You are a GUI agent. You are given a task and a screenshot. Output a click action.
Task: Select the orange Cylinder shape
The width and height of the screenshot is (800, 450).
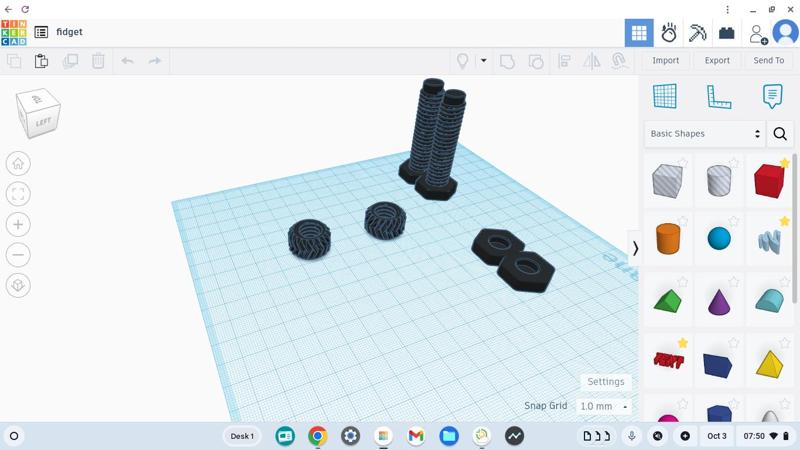[x=668, y=238]
